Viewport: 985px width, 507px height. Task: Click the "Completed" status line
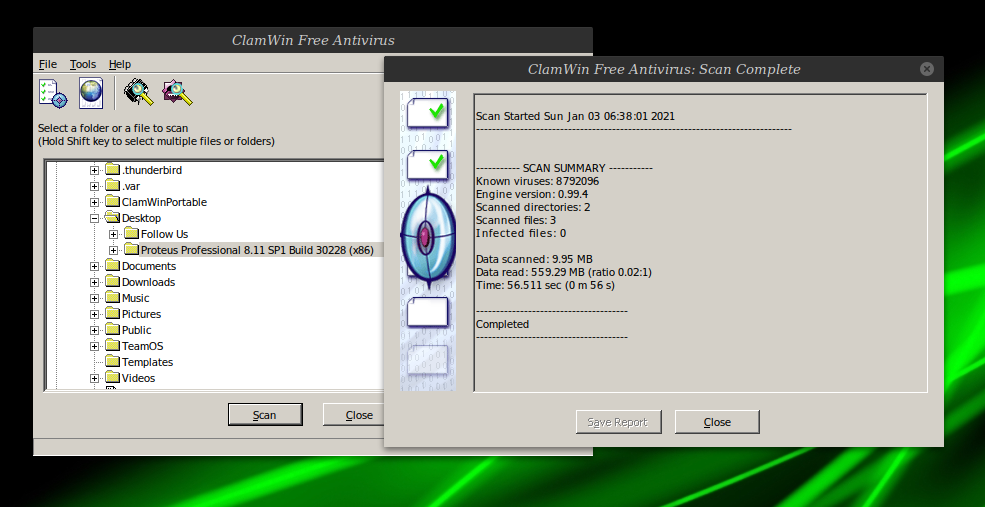tap(502, 324)
